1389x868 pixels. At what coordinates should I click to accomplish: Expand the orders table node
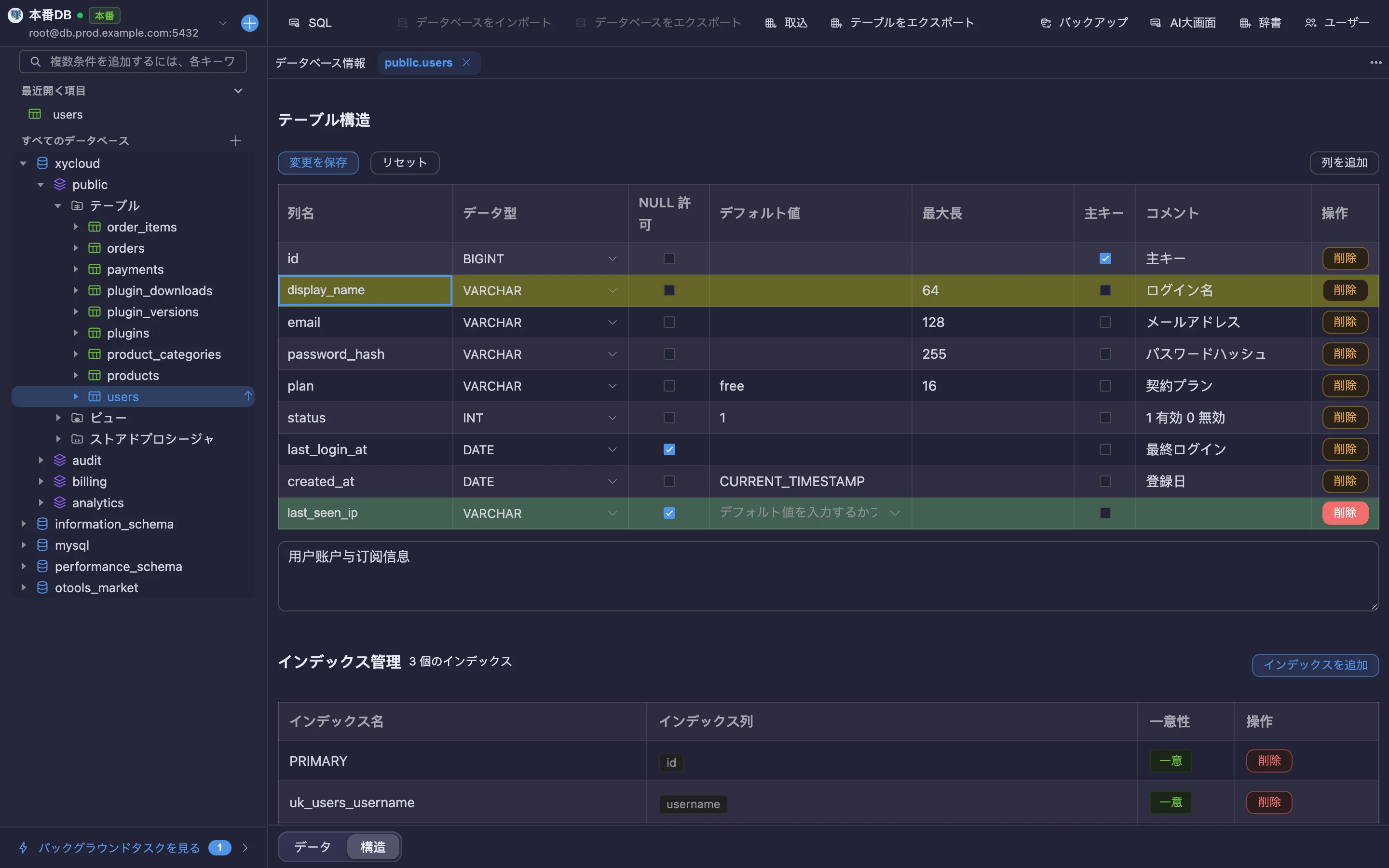coord(75,248)
